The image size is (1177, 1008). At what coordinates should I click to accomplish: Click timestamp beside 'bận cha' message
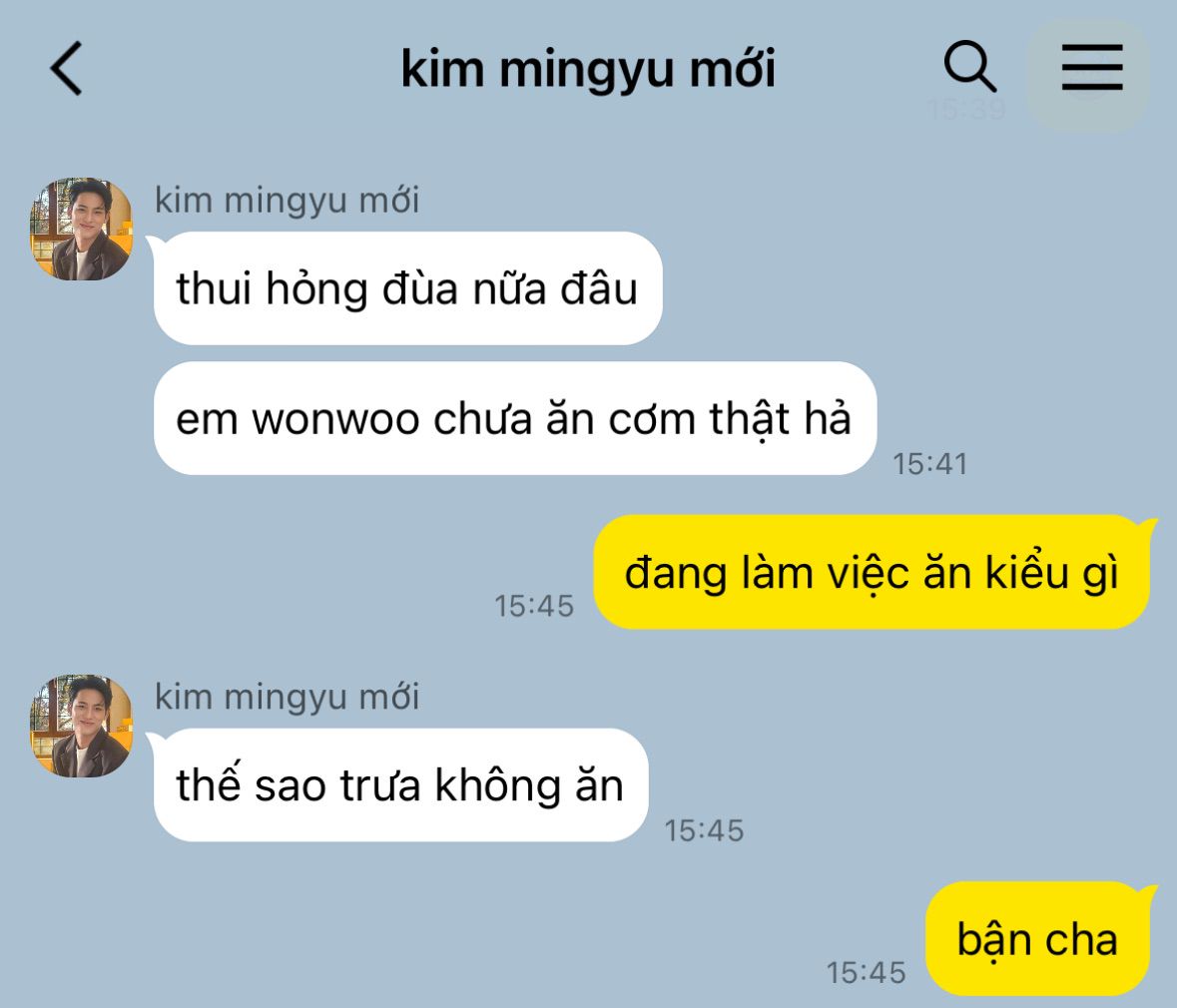click(866, 973)
